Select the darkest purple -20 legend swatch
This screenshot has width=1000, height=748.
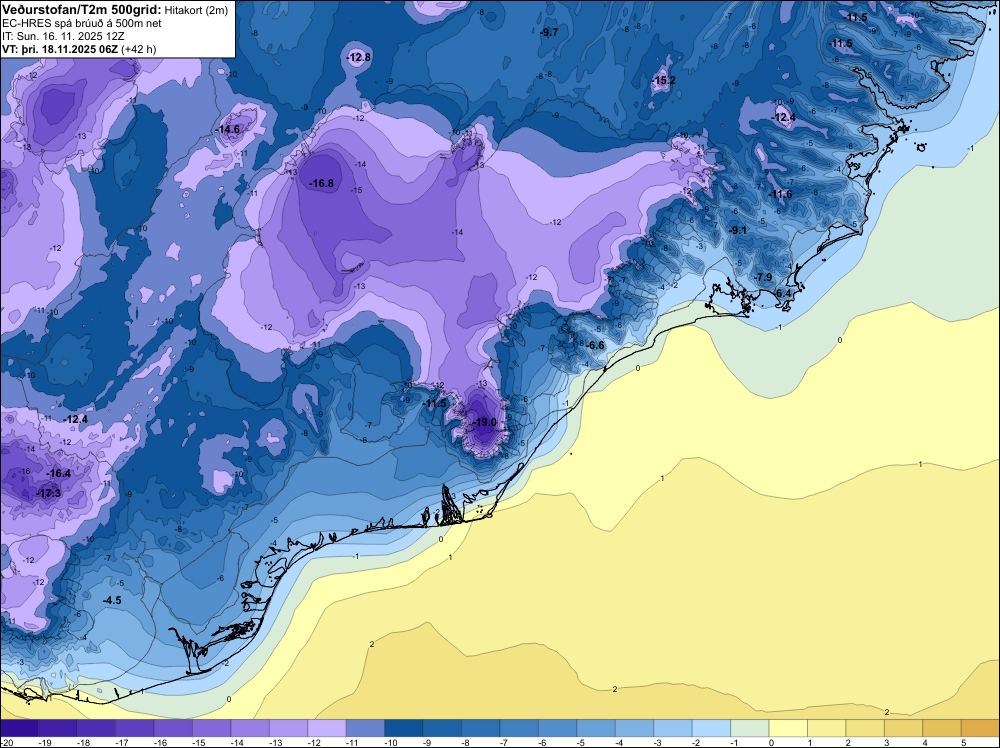pyautogui.click(x=19, y=728)
